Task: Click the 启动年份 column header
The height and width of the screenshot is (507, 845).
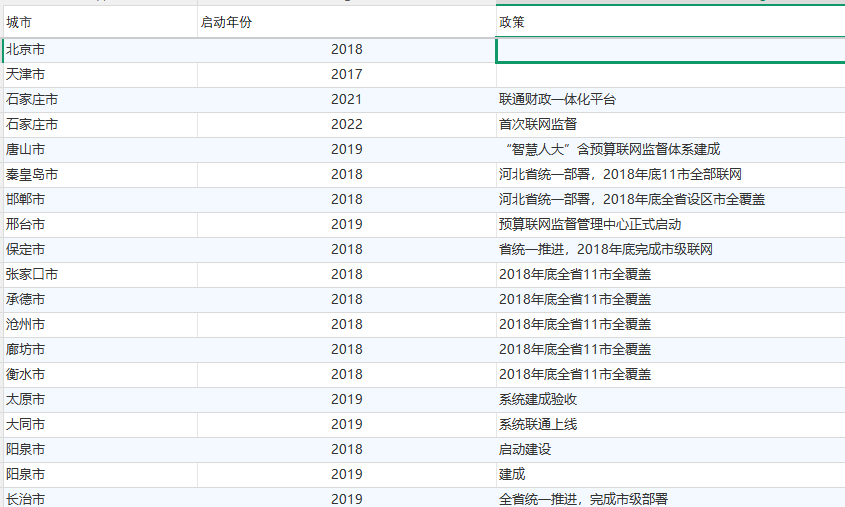Action: [x=347, y=22]
